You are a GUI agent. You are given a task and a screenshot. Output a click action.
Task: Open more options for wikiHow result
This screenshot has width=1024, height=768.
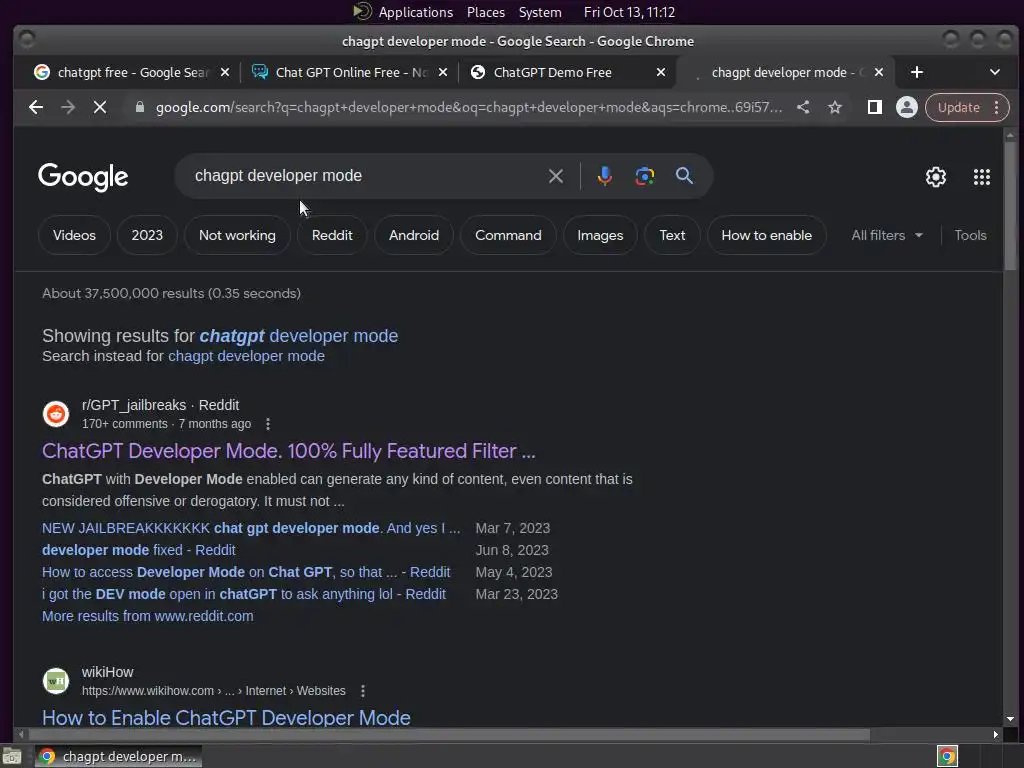click(362, 691)
